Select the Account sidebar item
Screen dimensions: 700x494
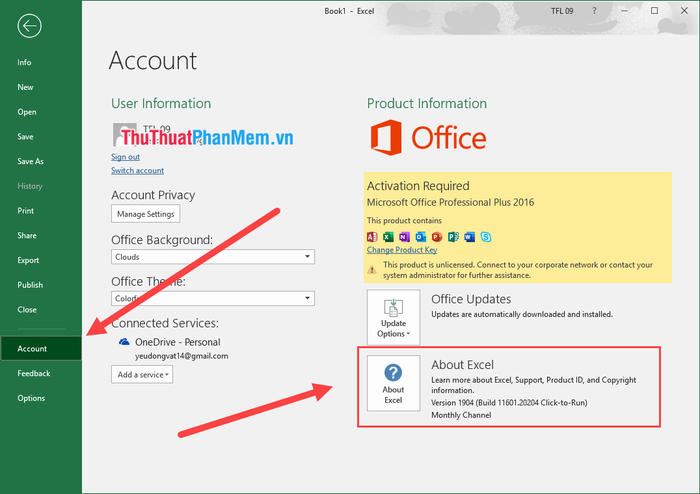coord(41,349)
